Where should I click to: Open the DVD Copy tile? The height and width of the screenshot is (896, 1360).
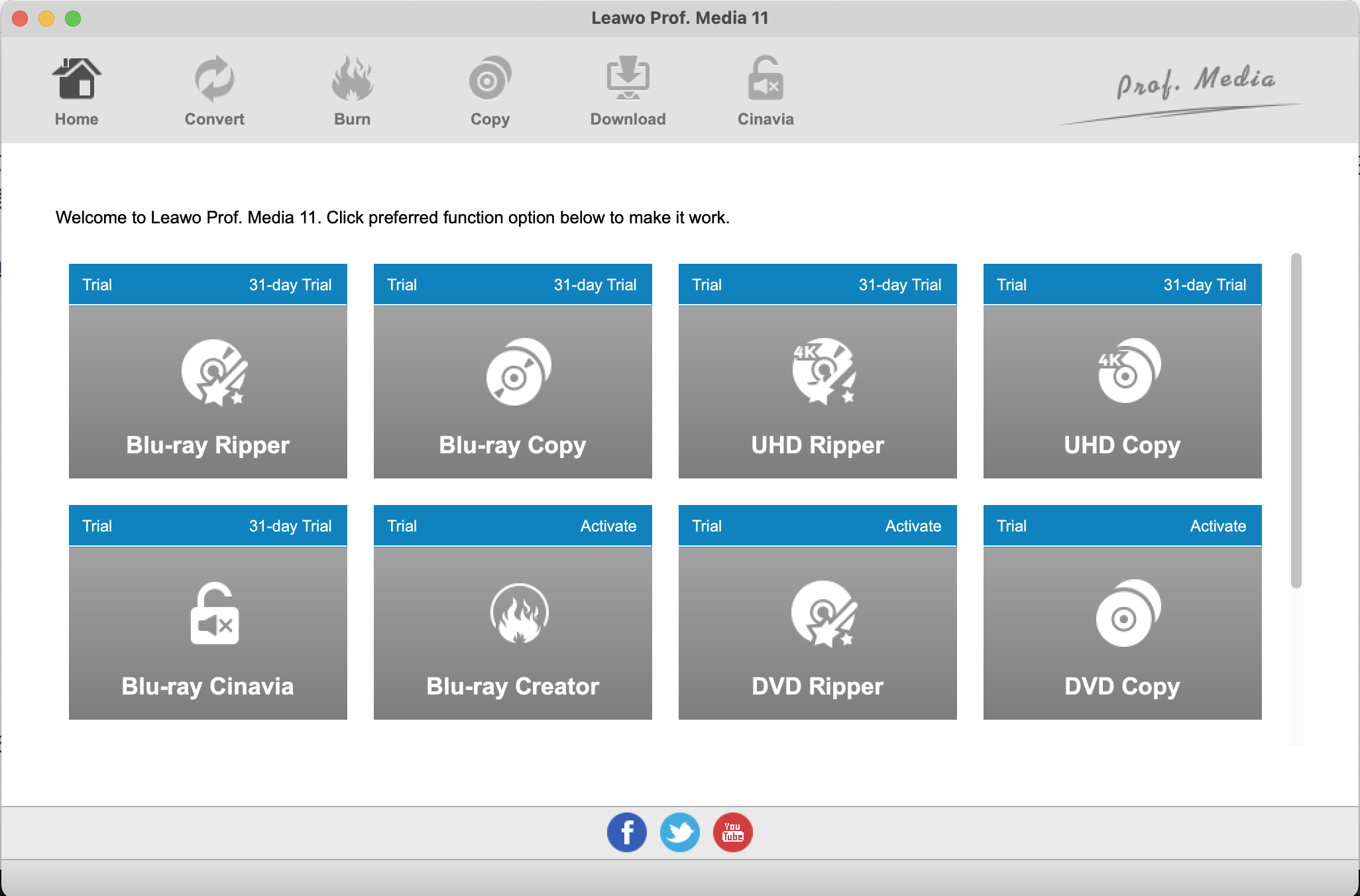pos(1122,632)
